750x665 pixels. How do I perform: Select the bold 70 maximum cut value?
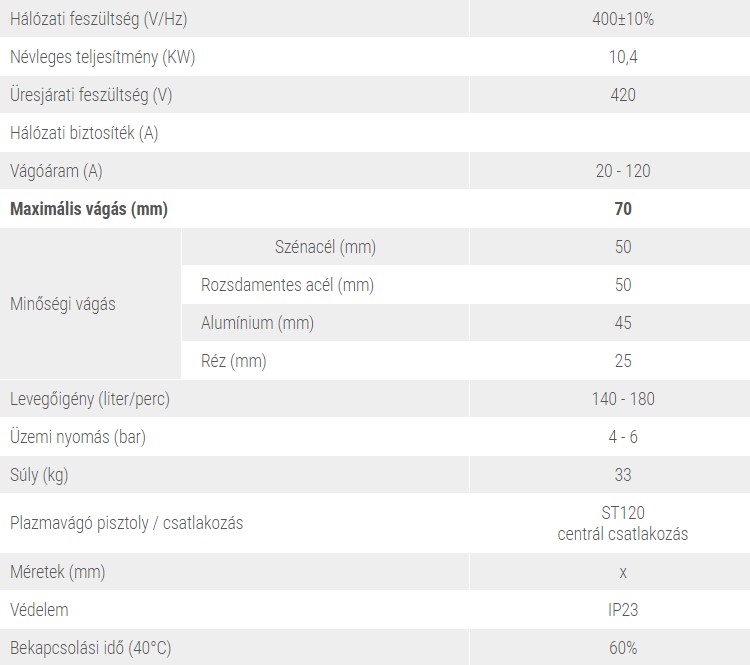[x=623, y=209]
